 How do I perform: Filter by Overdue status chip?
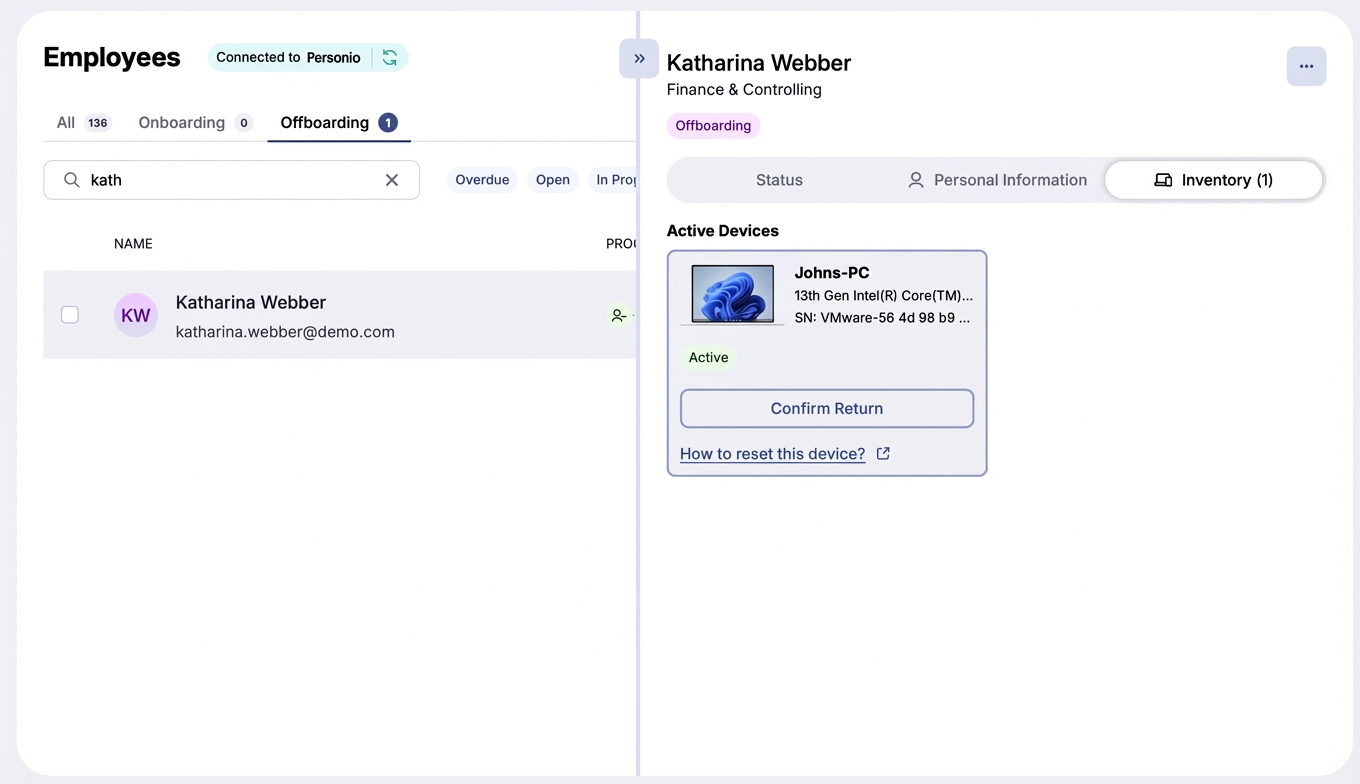(x=482, y=180)
